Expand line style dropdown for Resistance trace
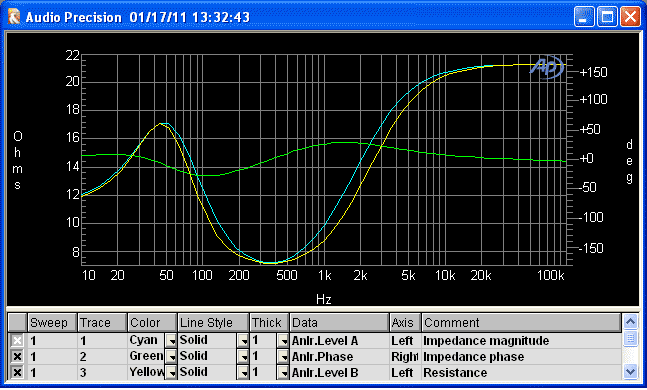Screen dimensions: 647x390 coord(243,373)
